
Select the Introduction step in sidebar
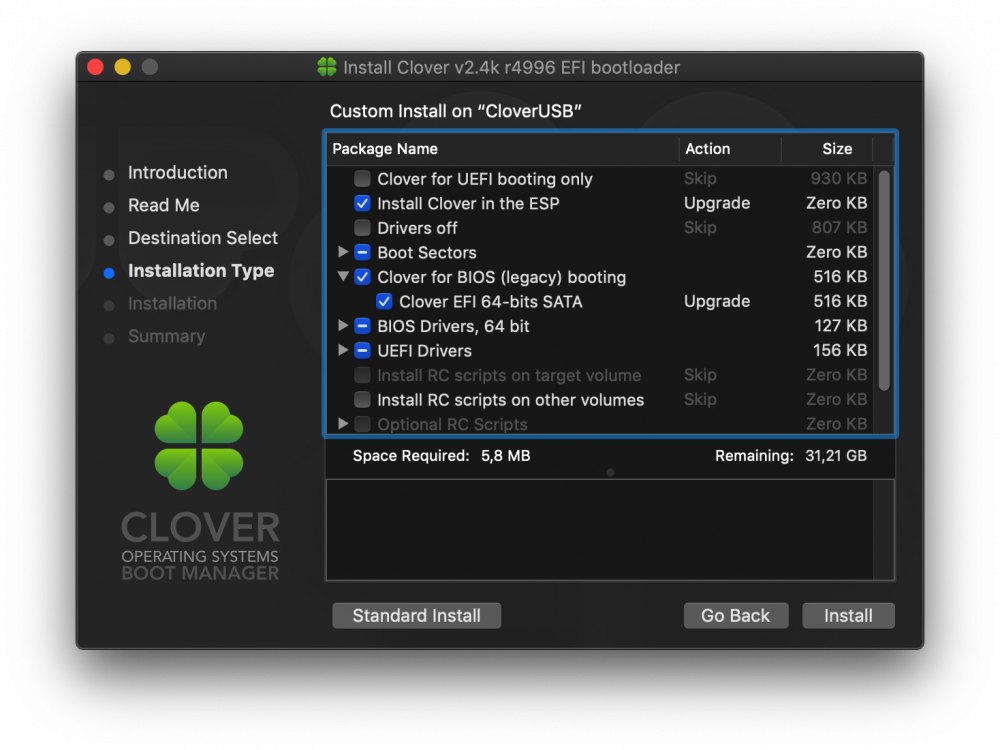pyautogui.click(x=177, y=173)
